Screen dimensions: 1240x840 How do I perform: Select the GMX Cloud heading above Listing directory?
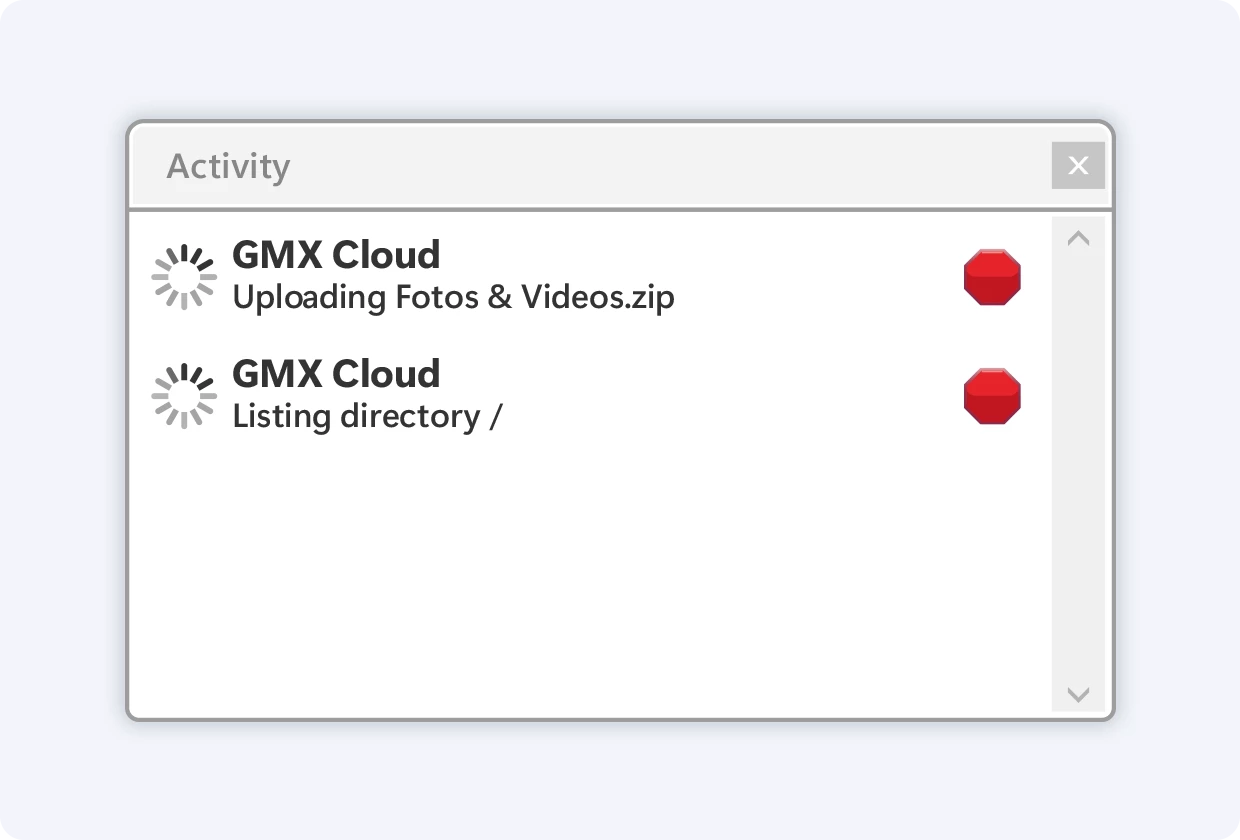(x=336, y=374)
